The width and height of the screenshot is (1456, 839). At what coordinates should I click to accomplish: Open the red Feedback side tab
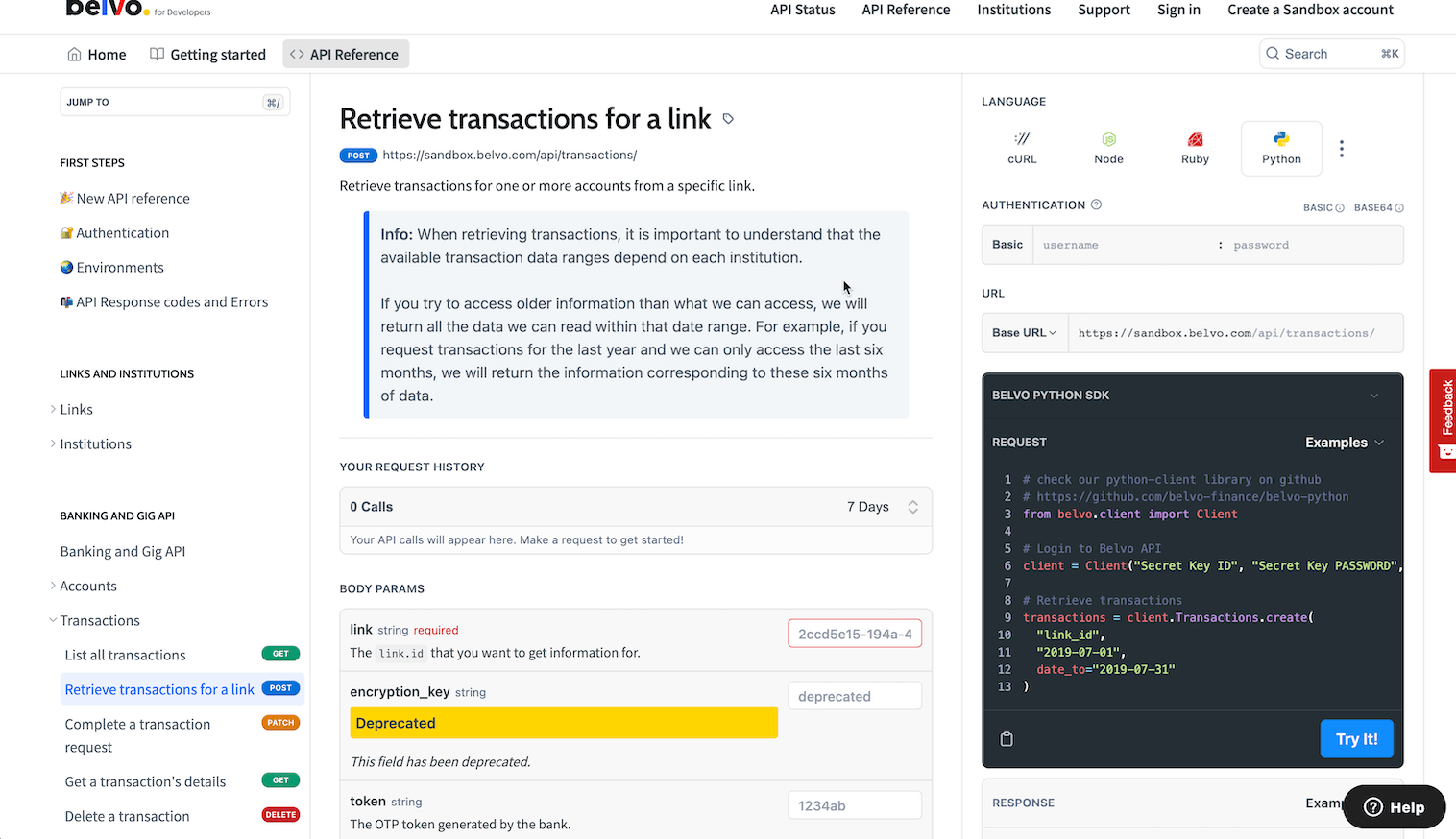tap(1443, 420)
